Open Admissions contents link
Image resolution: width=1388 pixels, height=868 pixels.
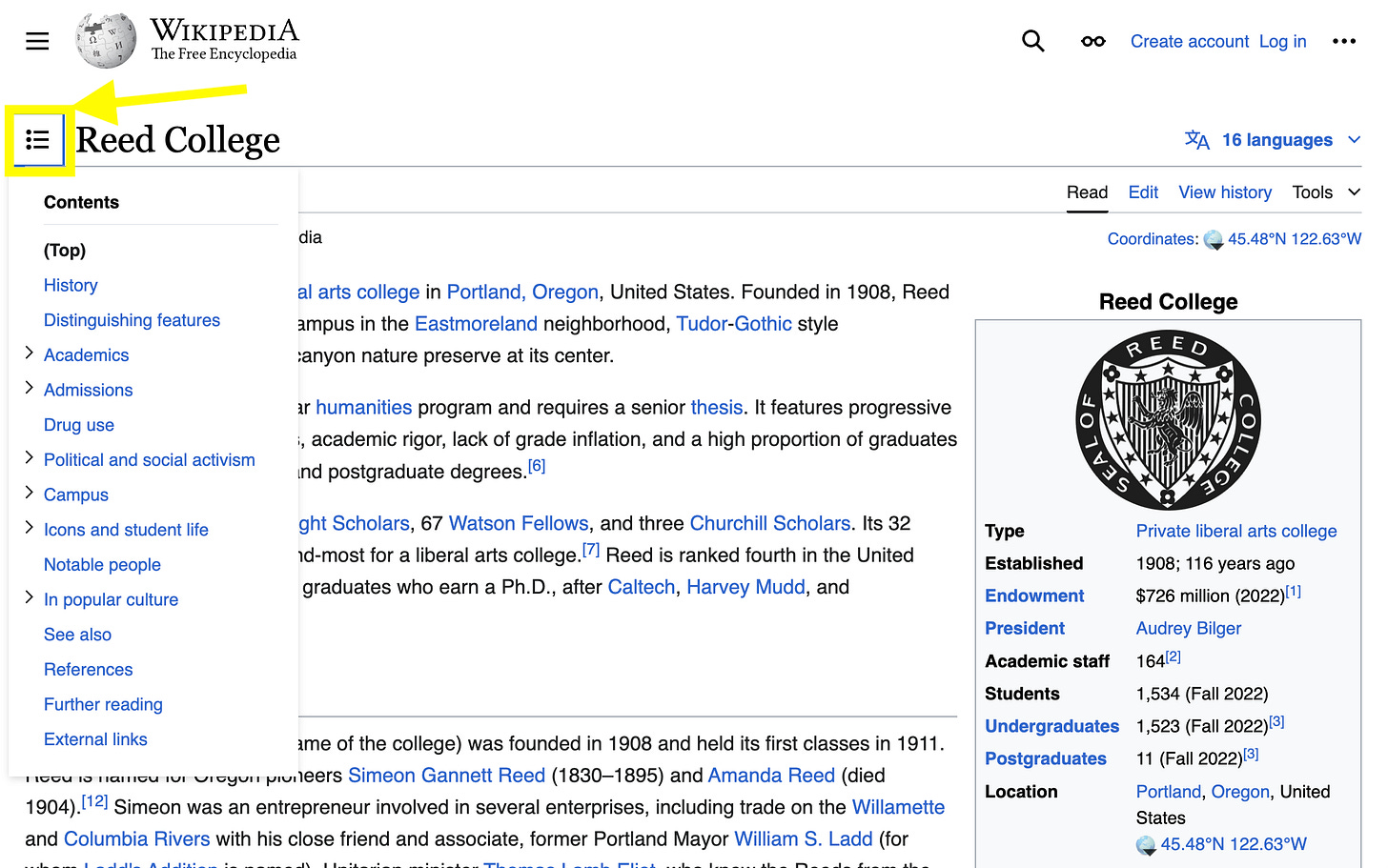pyautogui.click(x=88, y=390)
